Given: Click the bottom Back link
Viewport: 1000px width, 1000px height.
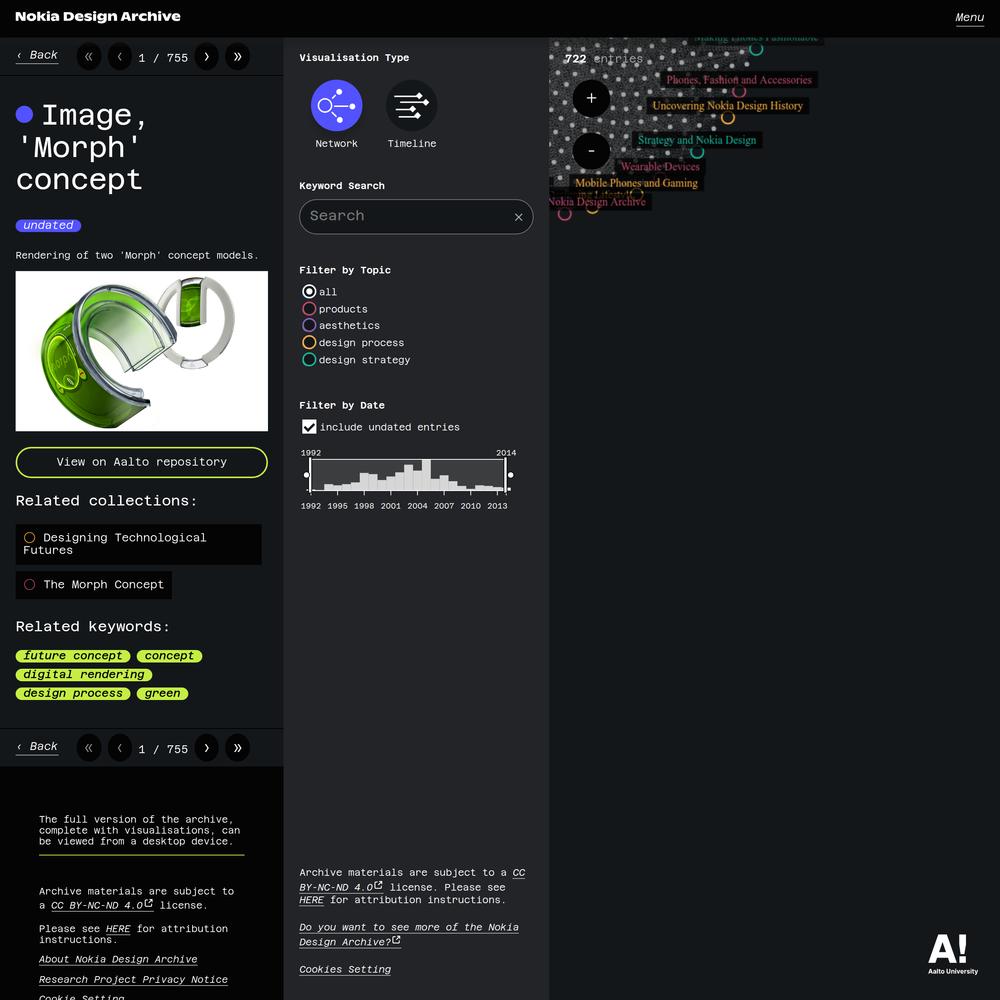Looking at the screenshot, I should pyautogui.click(x=38, y=747).
